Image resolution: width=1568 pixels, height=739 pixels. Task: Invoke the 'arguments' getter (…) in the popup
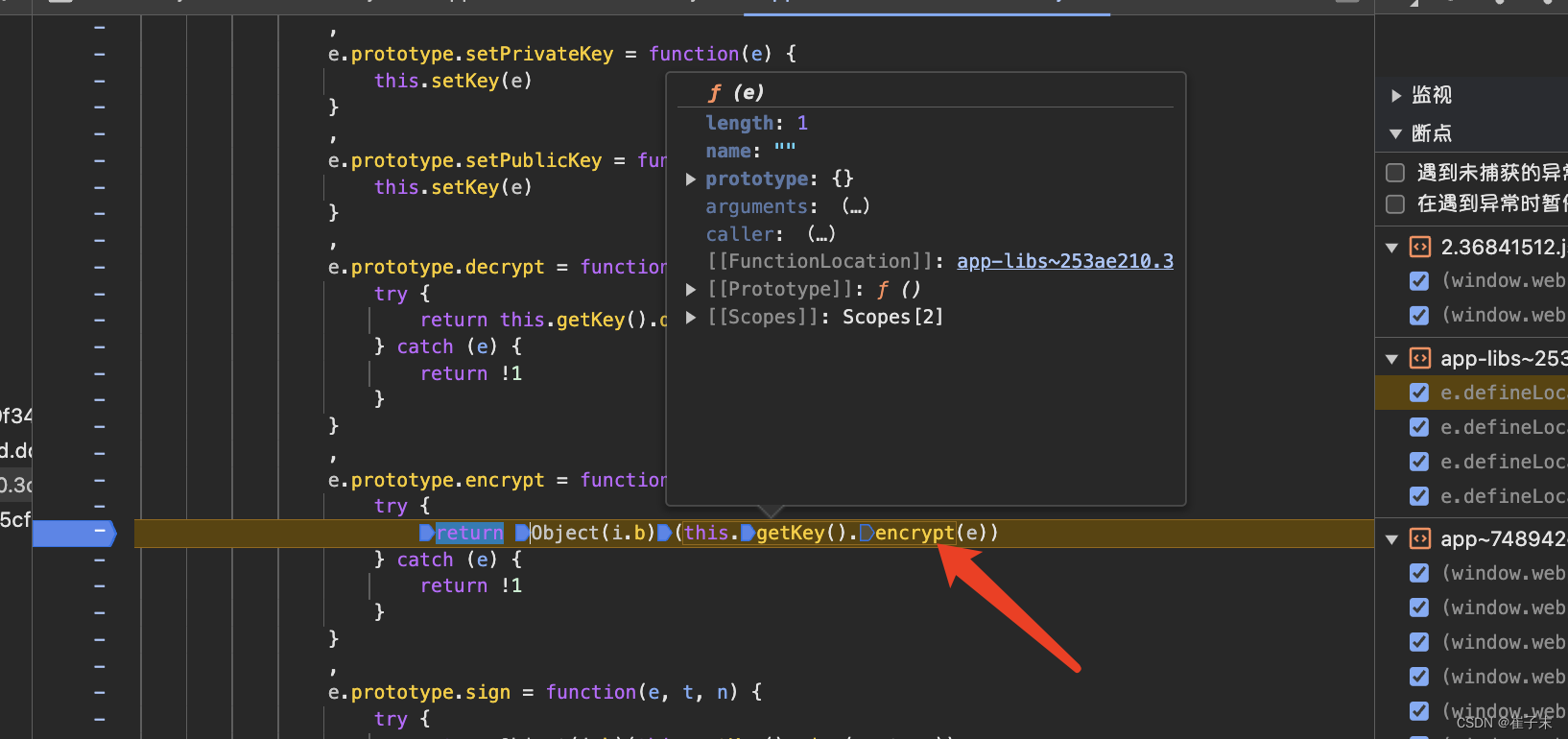click(x=855, y=206)
